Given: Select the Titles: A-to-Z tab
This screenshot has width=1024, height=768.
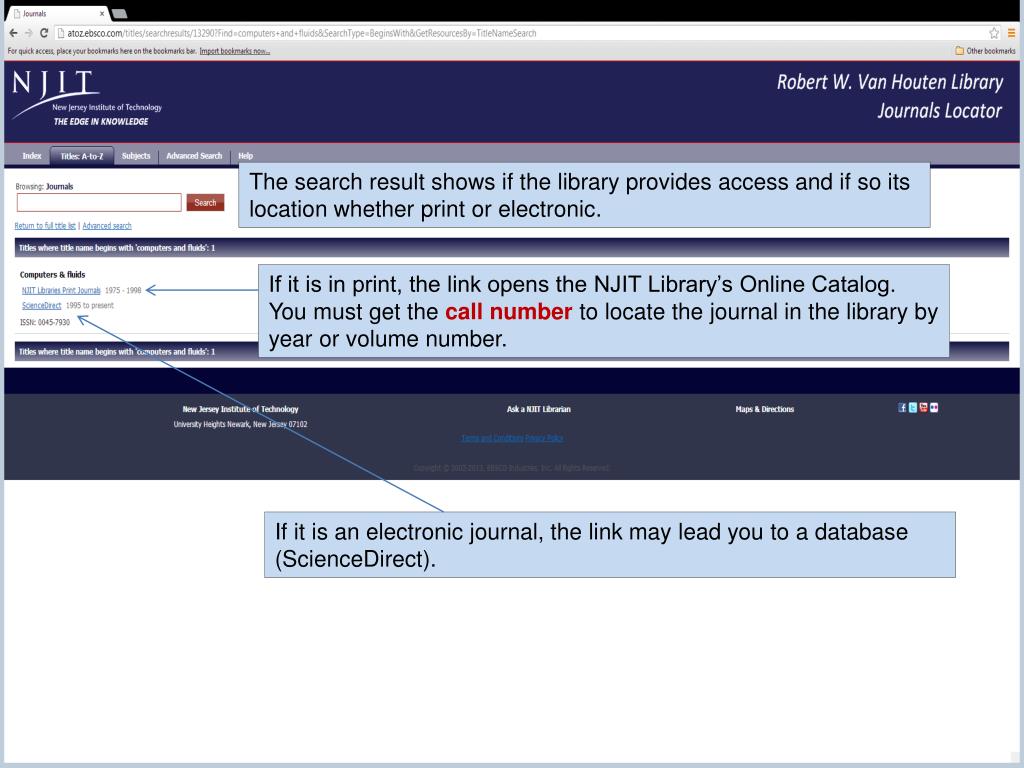Looking at the screenshot, I should (82, 156).
